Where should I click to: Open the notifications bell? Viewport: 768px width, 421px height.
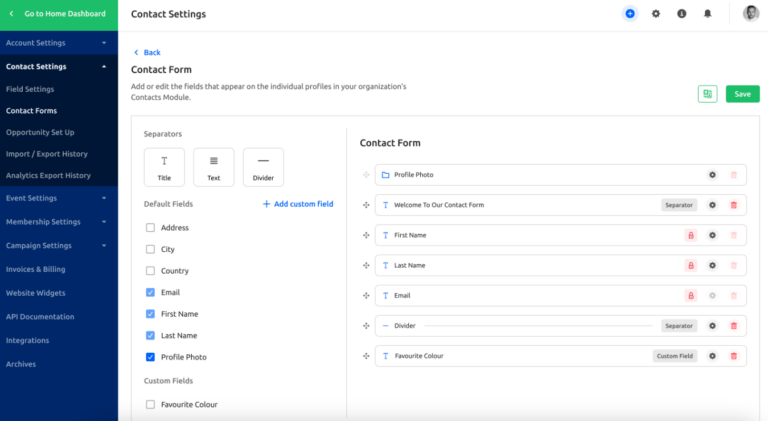708,14
